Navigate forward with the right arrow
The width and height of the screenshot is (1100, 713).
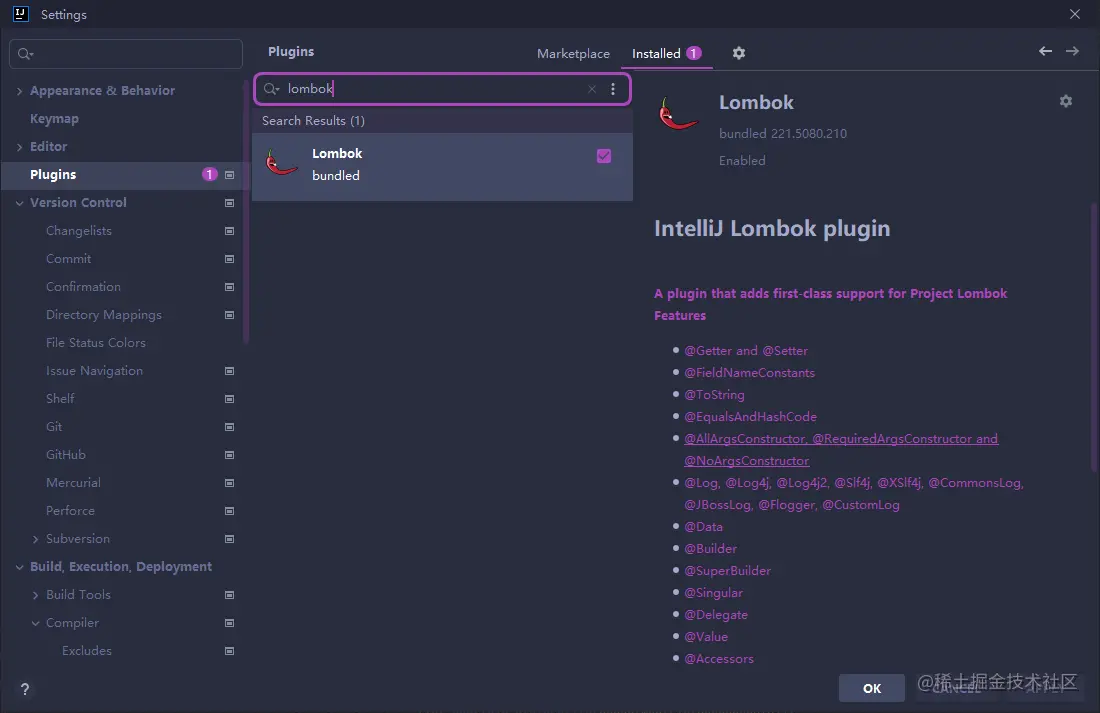coord(1072,51)
